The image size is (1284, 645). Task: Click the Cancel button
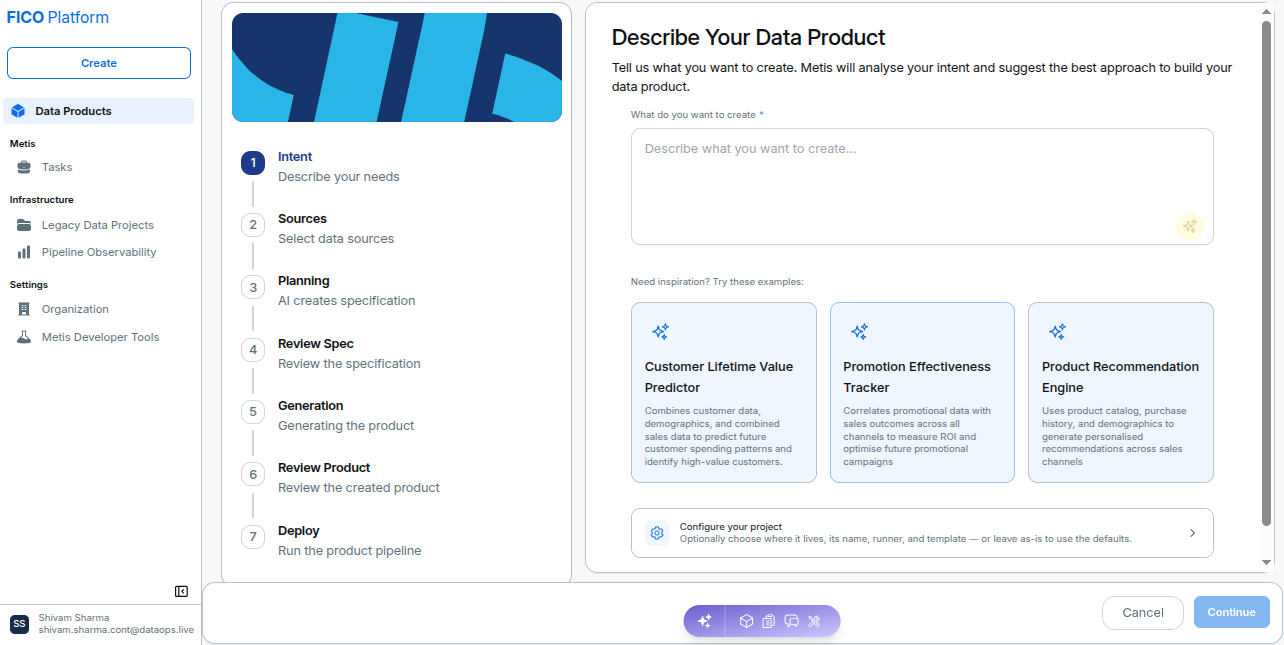coord(1143,612)
